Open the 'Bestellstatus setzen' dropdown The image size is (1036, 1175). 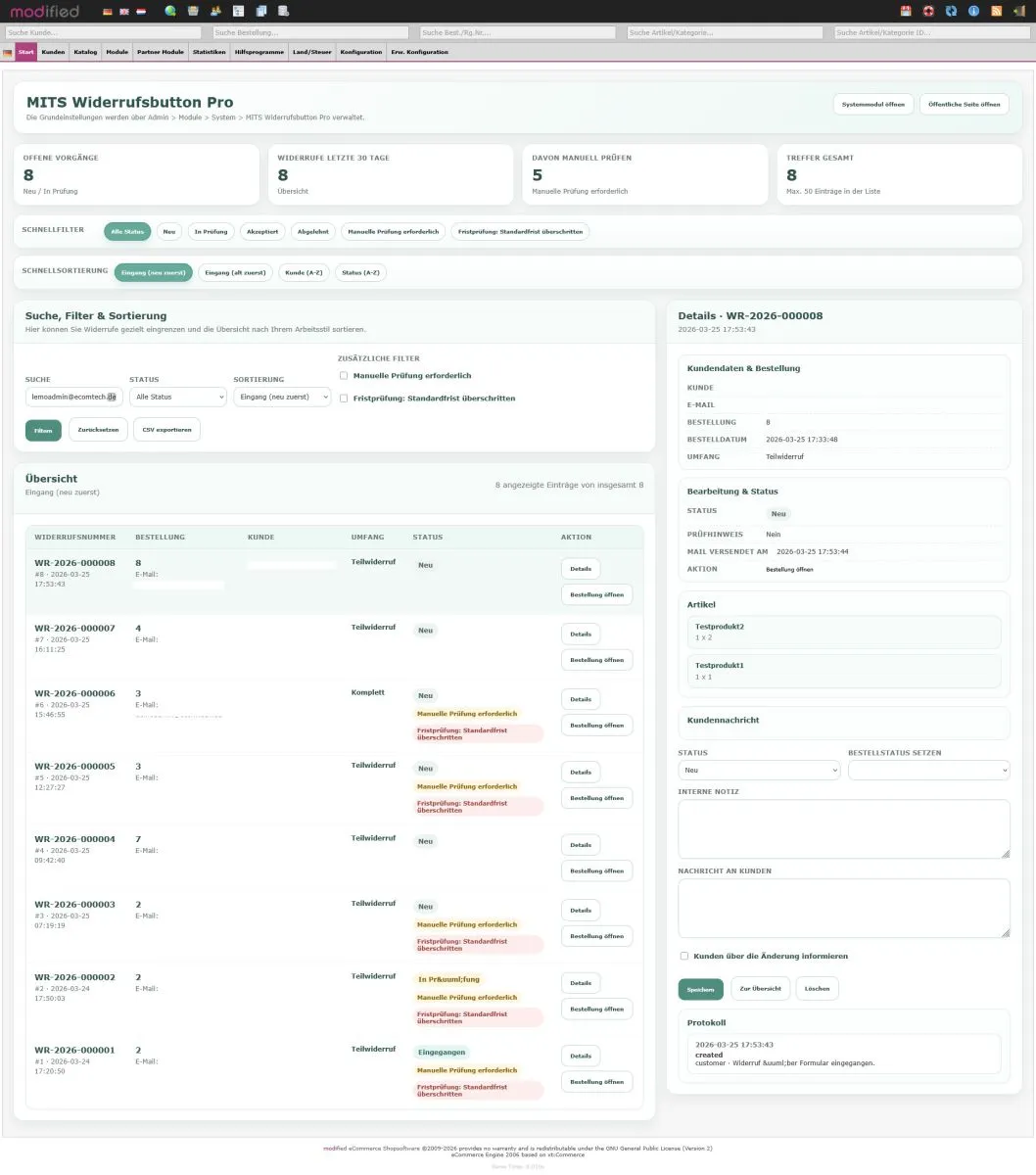click(928, 771)
